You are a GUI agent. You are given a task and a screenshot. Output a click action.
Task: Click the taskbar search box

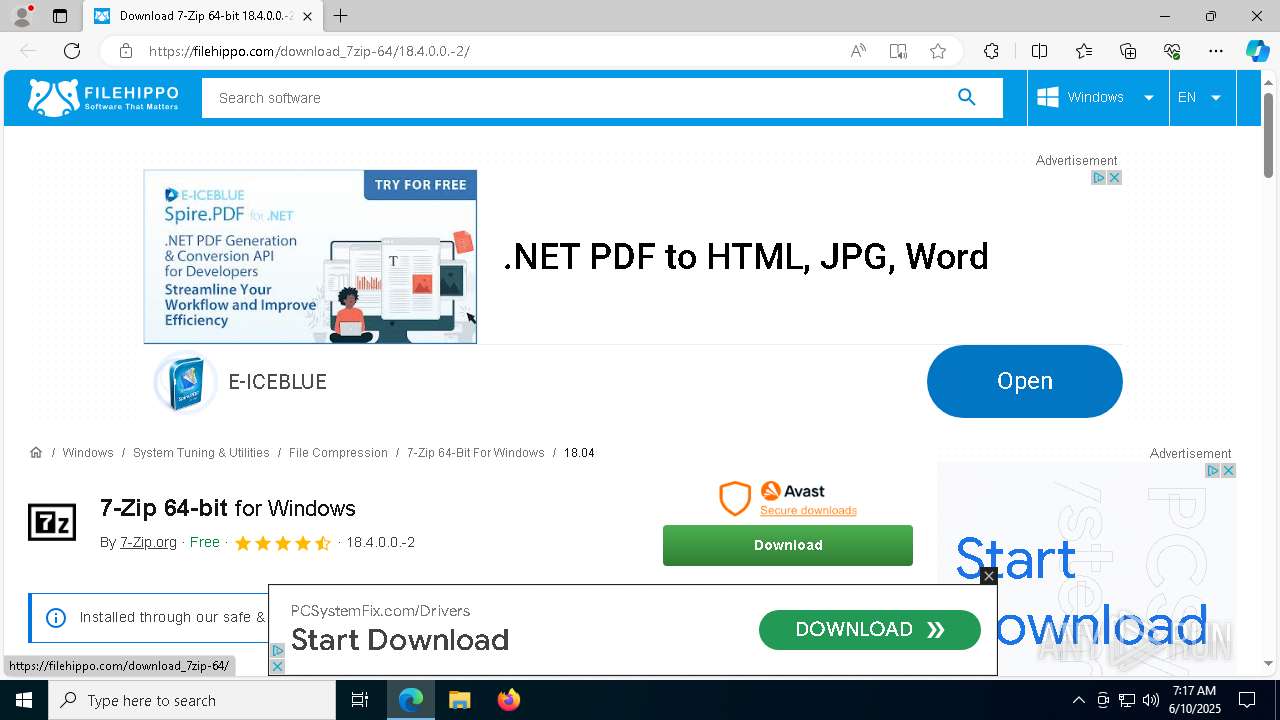tap(192, 700)
